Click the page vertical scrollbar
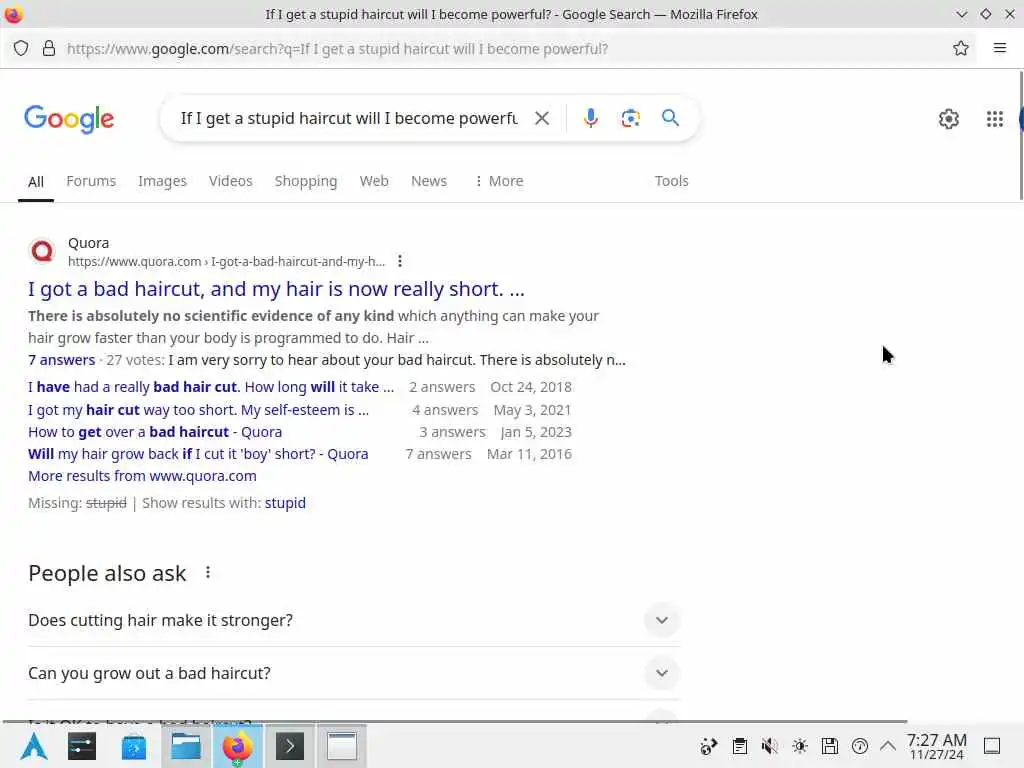This screenshot has height=768, width=1024. click(1020, 135)
